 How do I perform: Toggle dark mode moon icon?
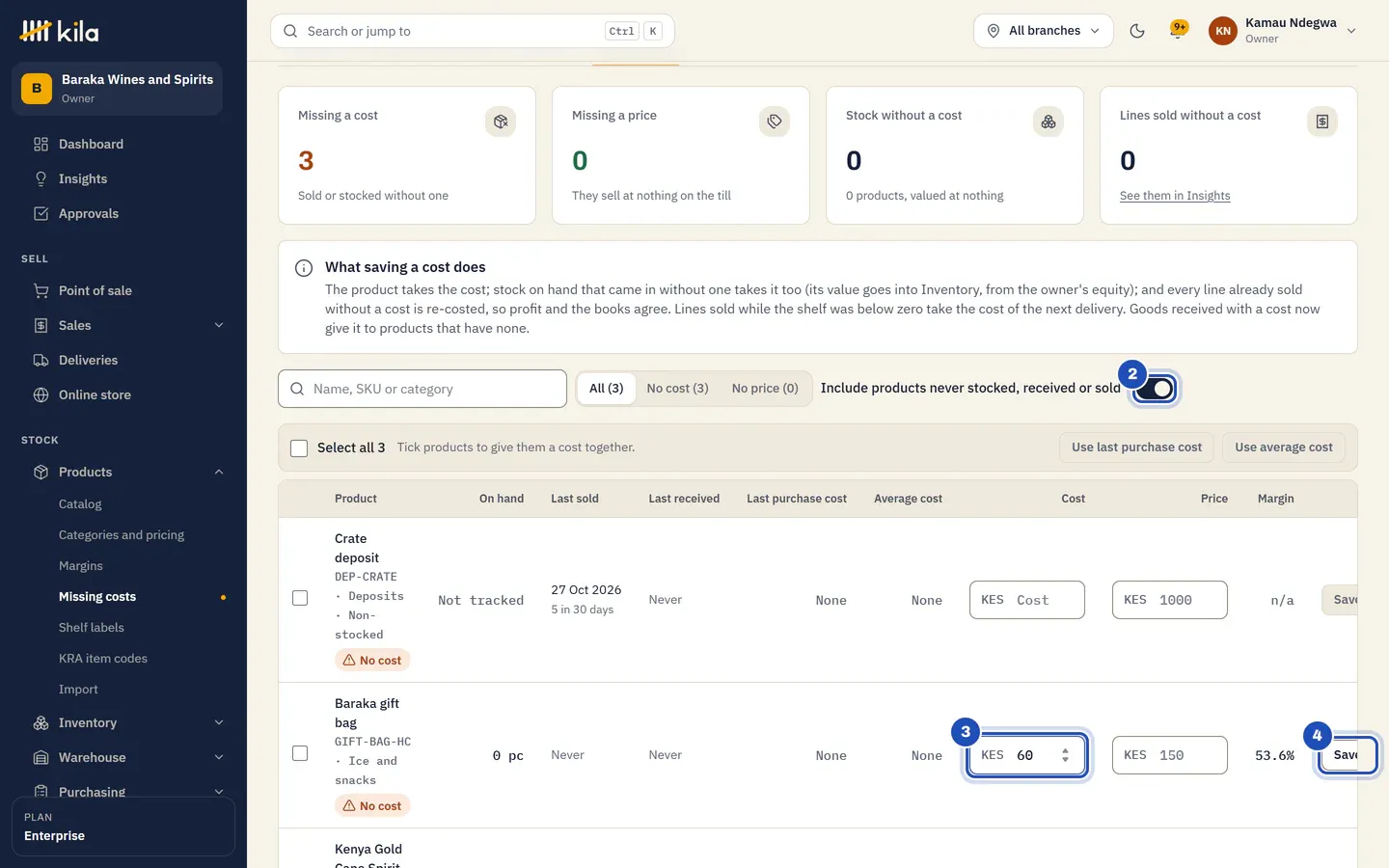1137,31
